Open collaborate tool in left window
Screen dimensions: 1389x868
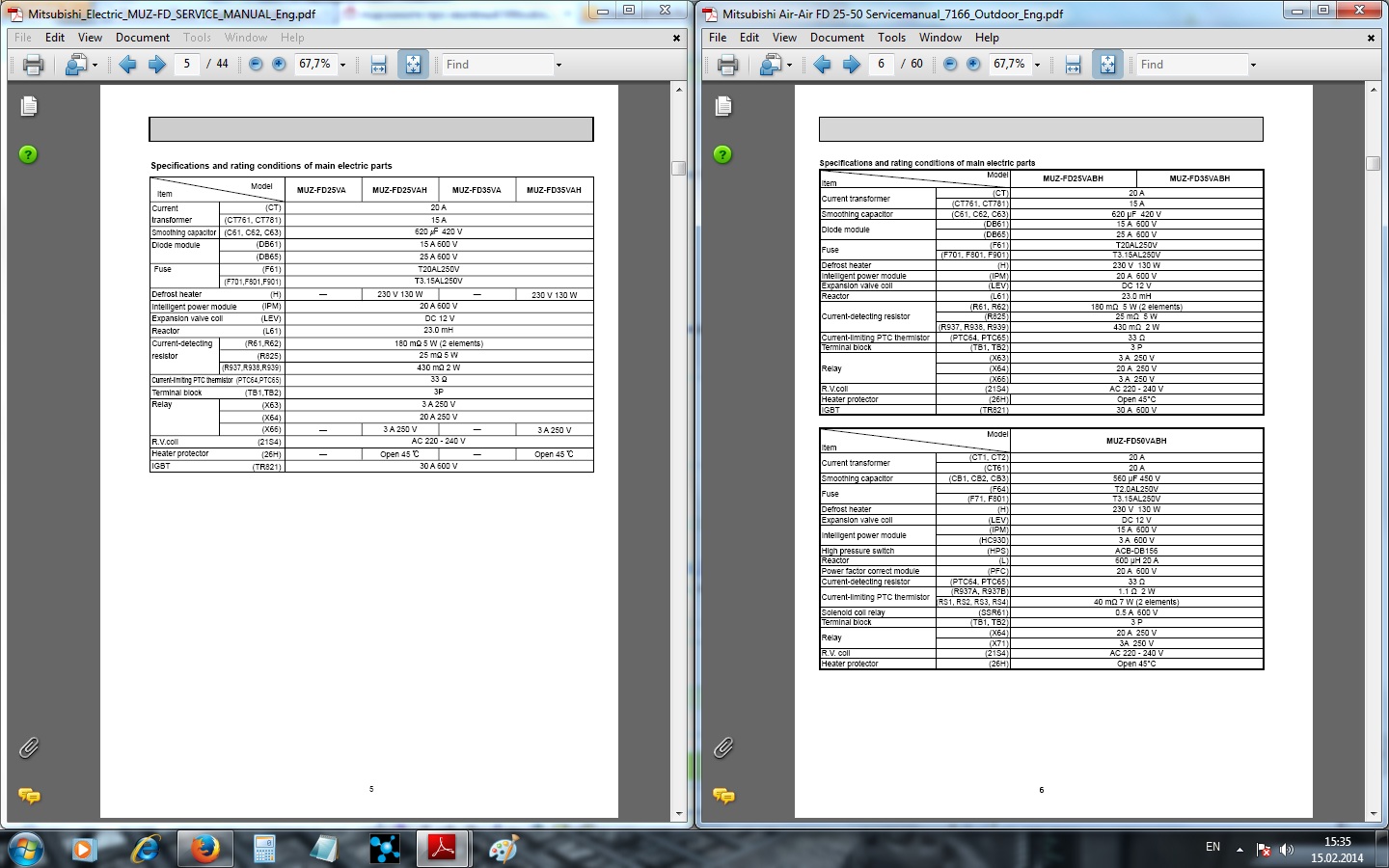pos(75,65)
